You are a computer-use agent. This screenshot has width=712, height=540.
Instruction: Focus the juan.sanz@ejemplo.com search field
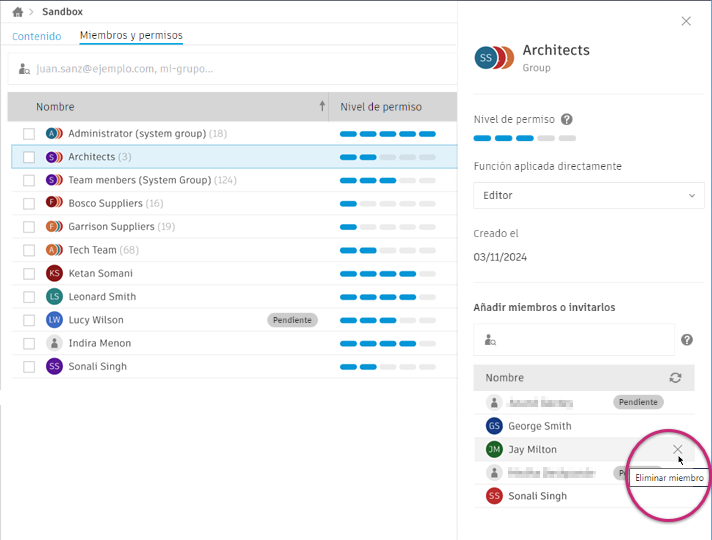[232, 69]
